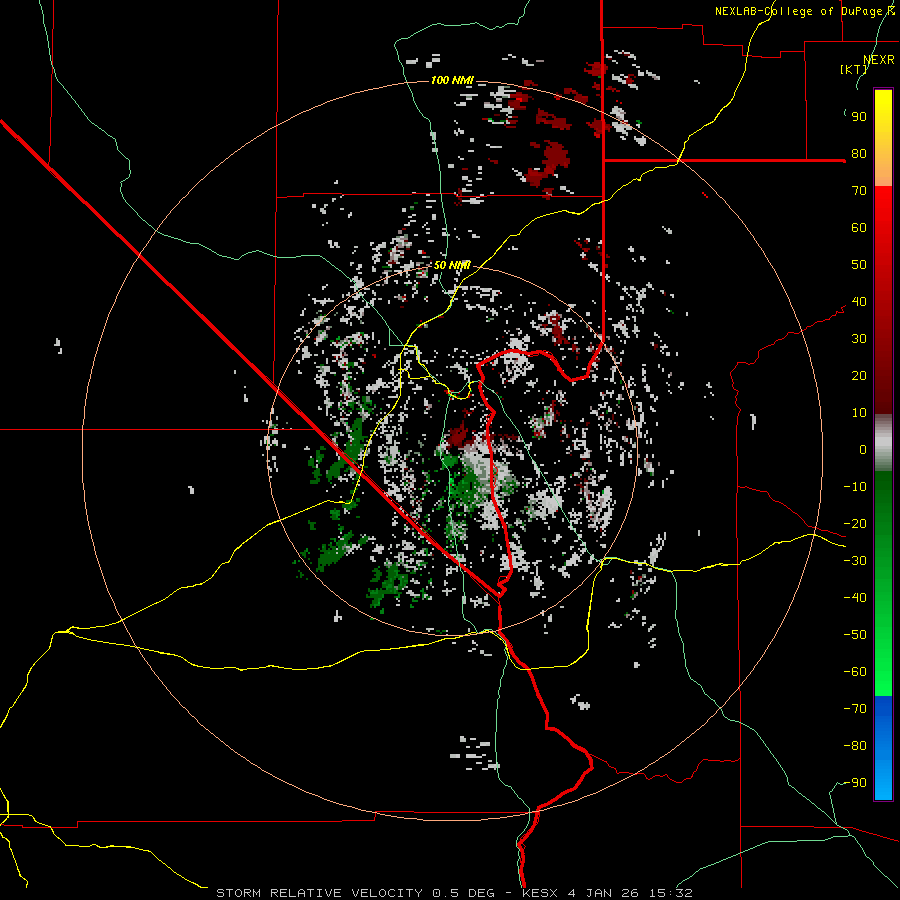Click the 90 value on the velocity scale
The image size is (900, 900).
point(859,117)
